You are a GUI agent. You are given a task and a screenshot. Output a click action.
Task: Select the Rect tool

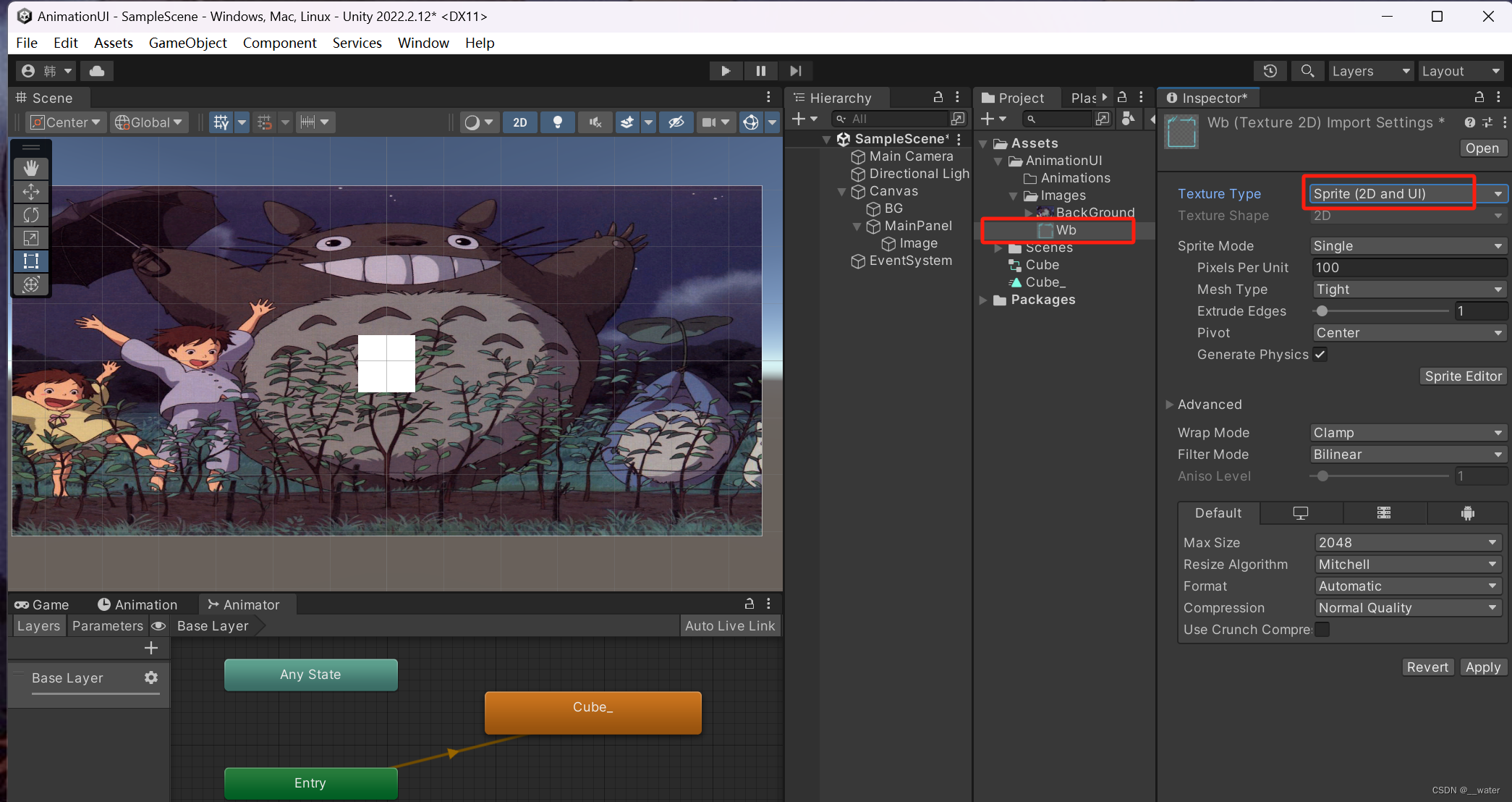tap(31, 261)
